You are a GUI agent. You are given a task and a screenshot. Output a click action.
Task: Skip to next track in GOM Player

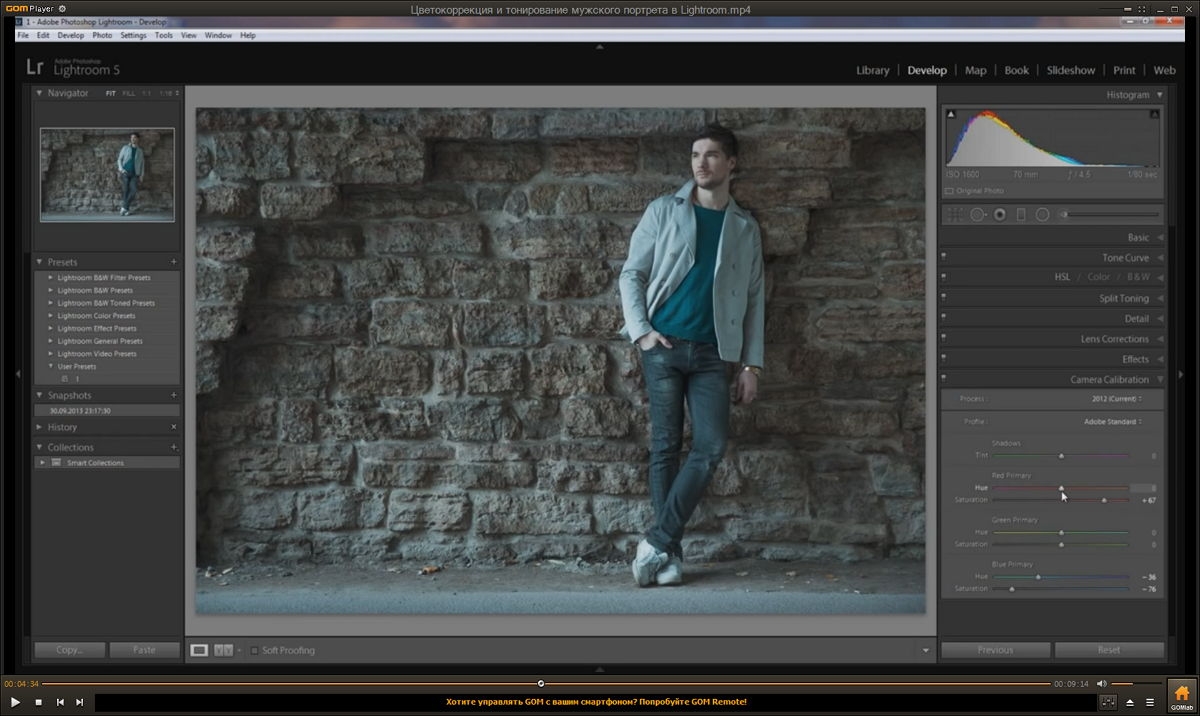[x=80, y=702]
